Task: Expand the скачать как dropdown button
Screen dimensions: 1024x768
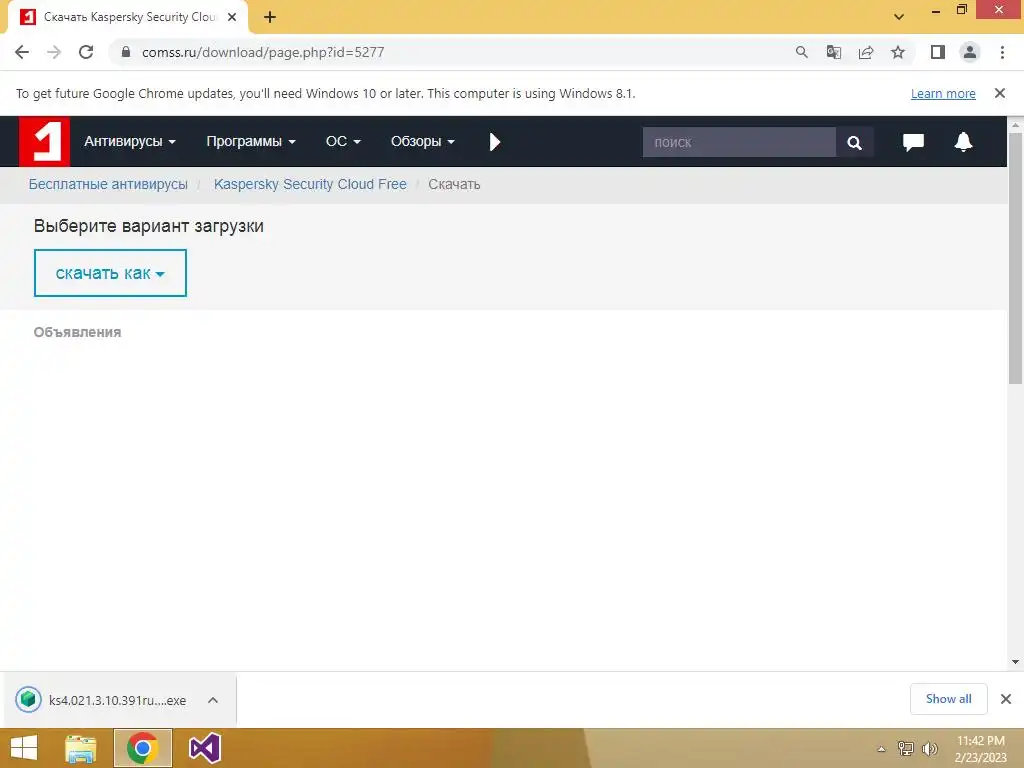Action: 110,273
